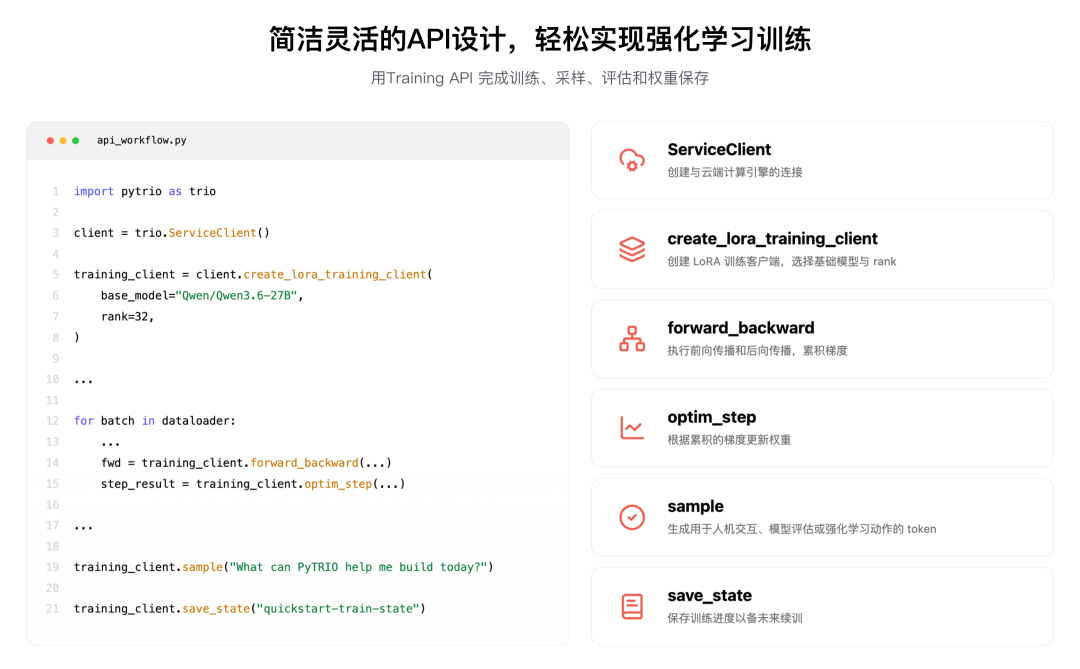Click the stacked layers icon for create_lora_training_client

[x=632, y=249]
